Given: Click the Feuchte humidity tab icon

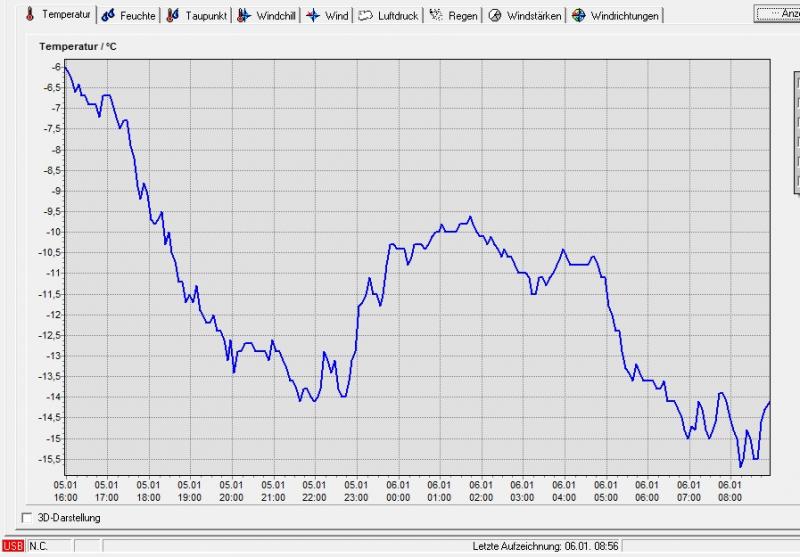Looking at the screenshot, I should pos(108,16).
